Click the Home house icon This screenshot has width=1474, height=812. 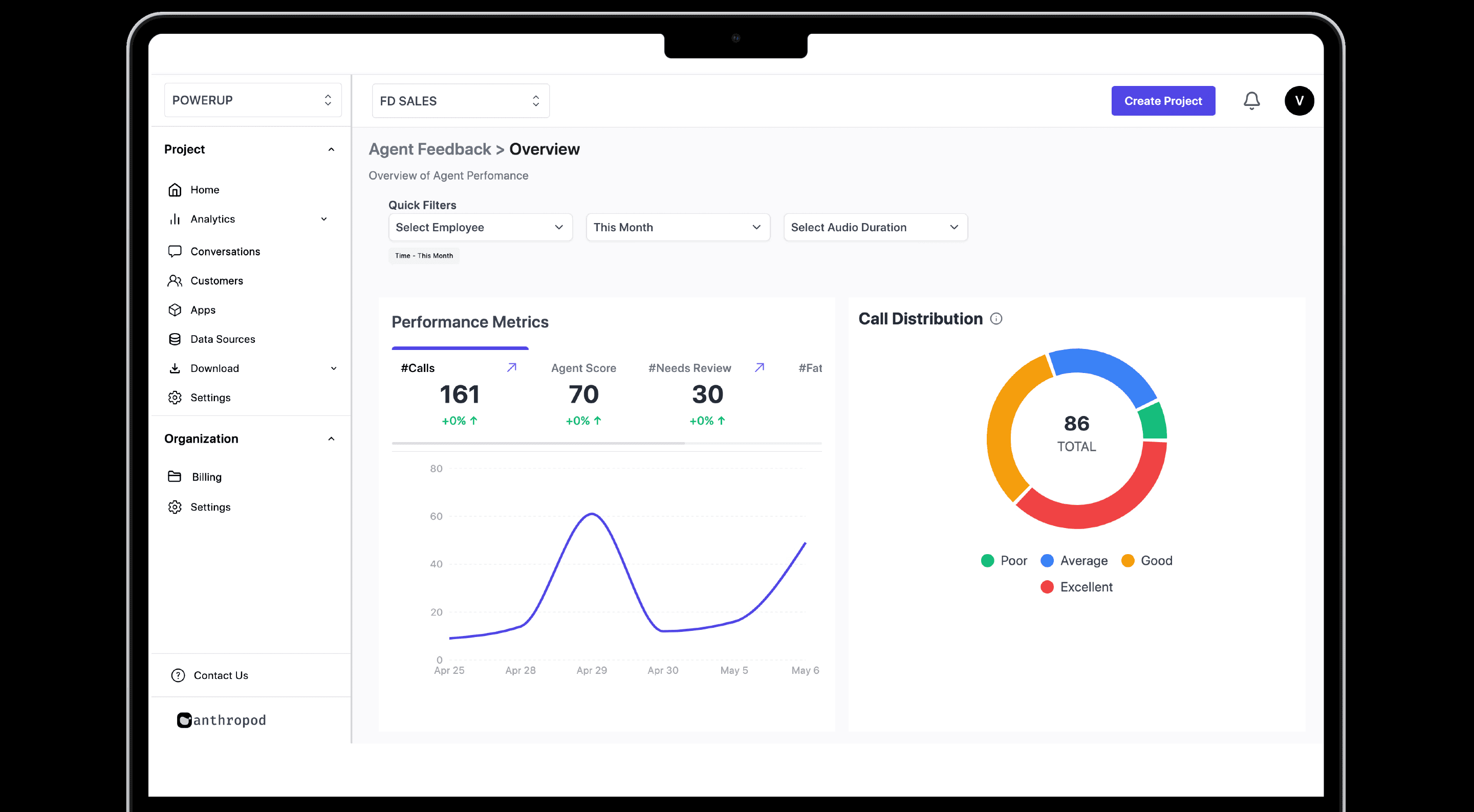pos(175,189)
